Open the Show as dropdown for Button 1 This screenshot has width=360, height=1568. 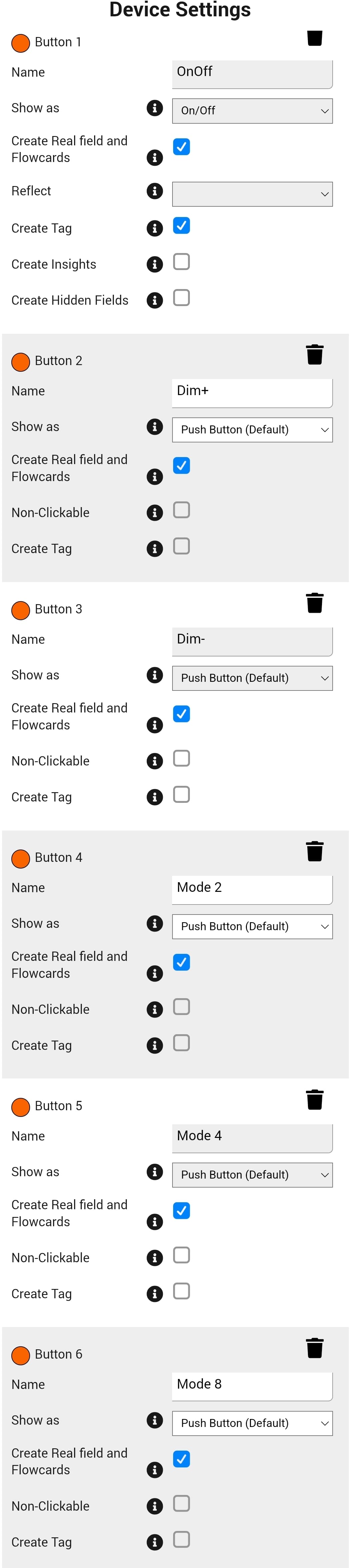(x=252, y=111)
